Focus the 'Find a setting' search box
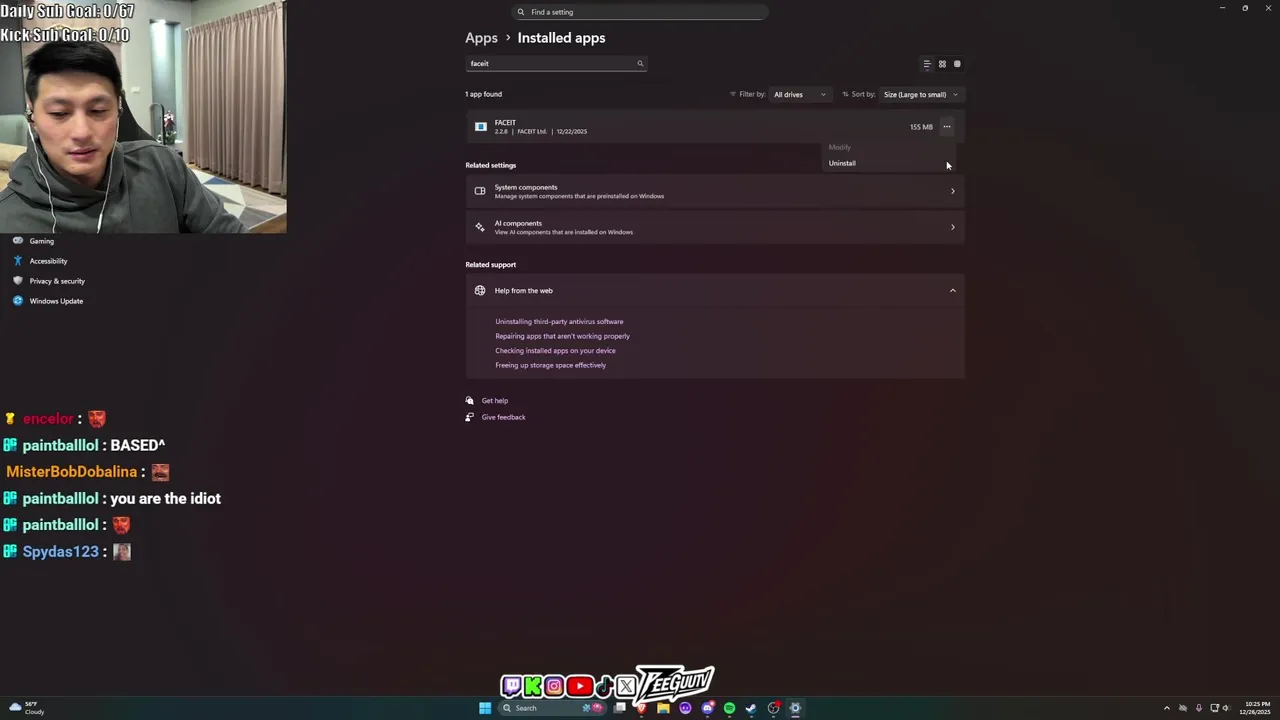This screenshot has width=1280, height=720. (640, 12)
